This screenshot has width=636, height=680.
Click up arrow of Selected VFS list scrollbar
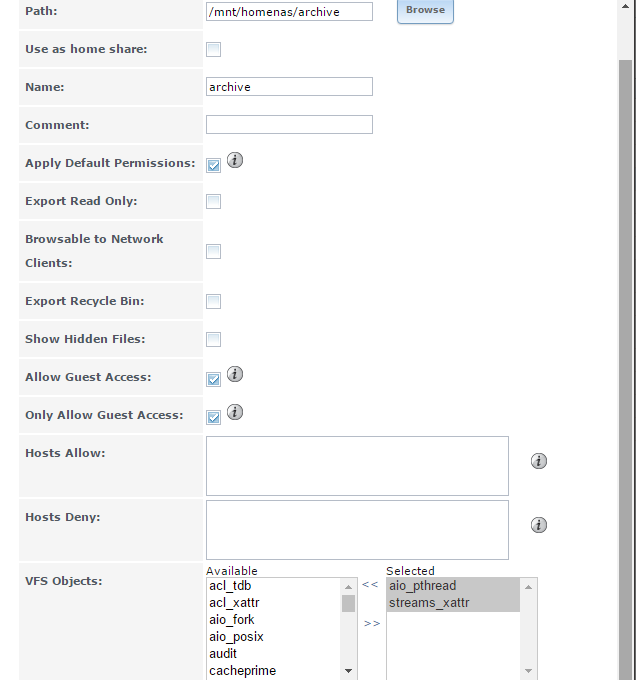point(528,587)
